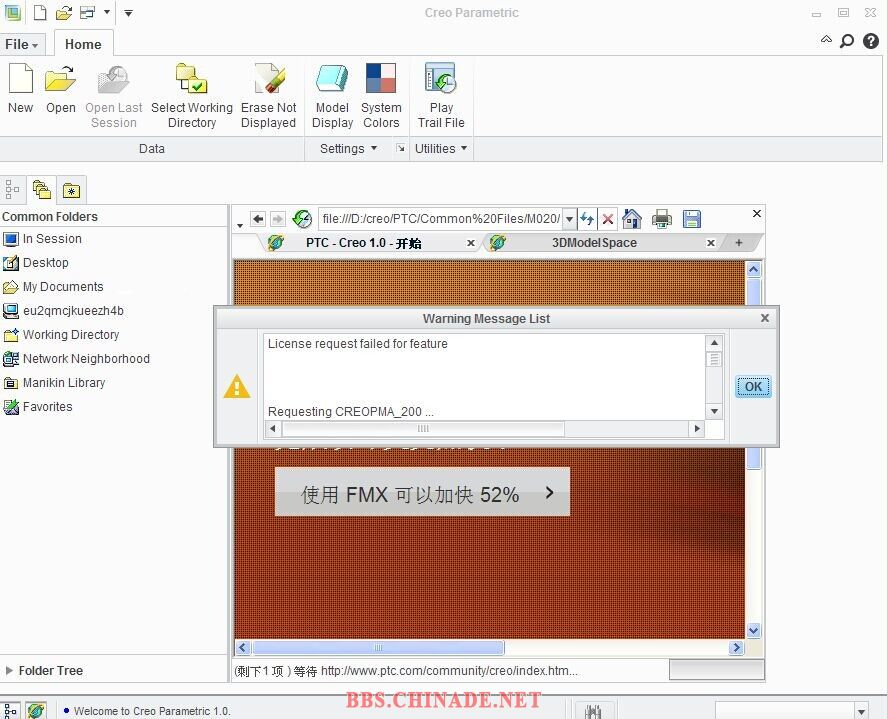888x719 pixels.
Task: Open command search magnifier icon
Action: tap(847, 41)
